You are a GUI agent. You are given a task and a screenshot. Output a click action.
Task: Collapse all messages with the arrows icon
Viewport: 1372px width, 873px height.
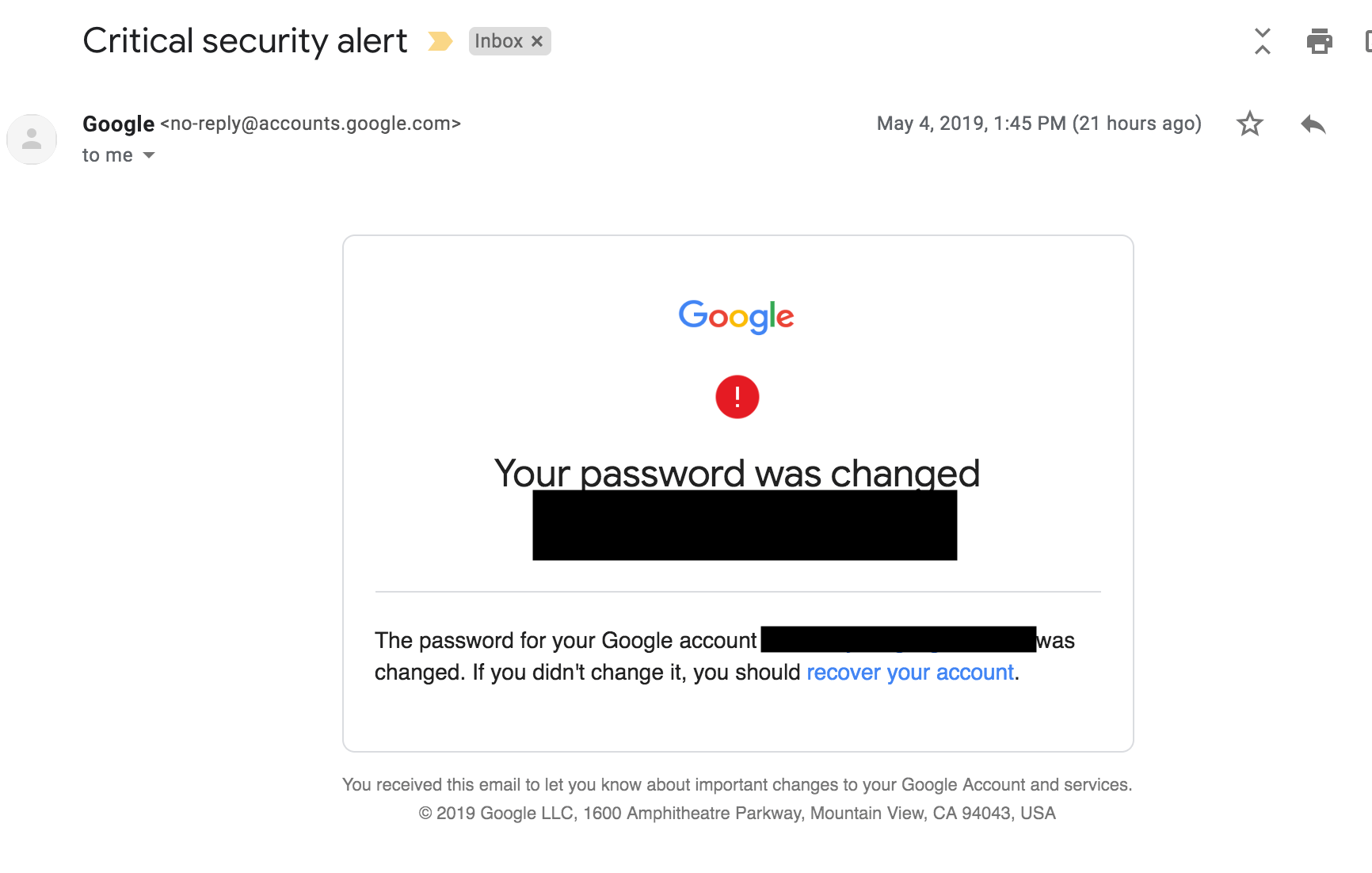pyautogui.click(x=1263, y=41)
